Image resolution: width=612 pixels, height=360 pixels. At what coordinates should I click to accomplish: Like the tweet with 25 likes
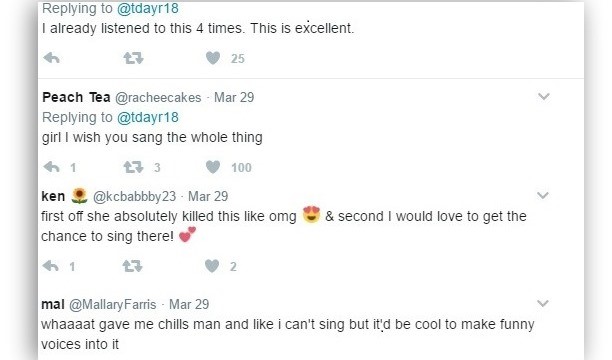(x=213, y=58)
